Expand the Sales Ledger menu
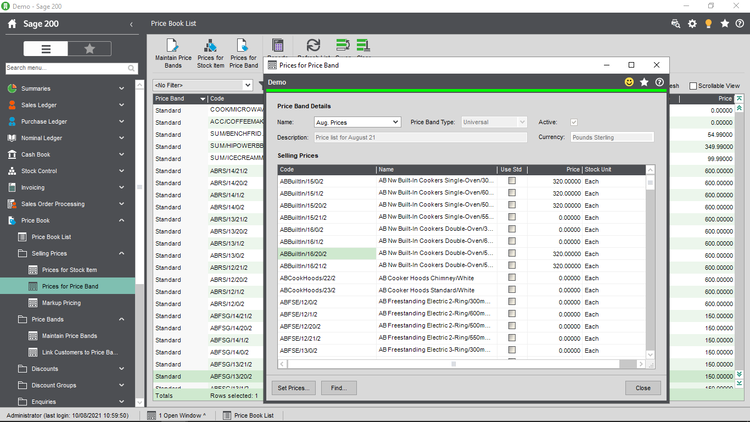The height and width of the screenshot is (422, 750). point(121,105)
